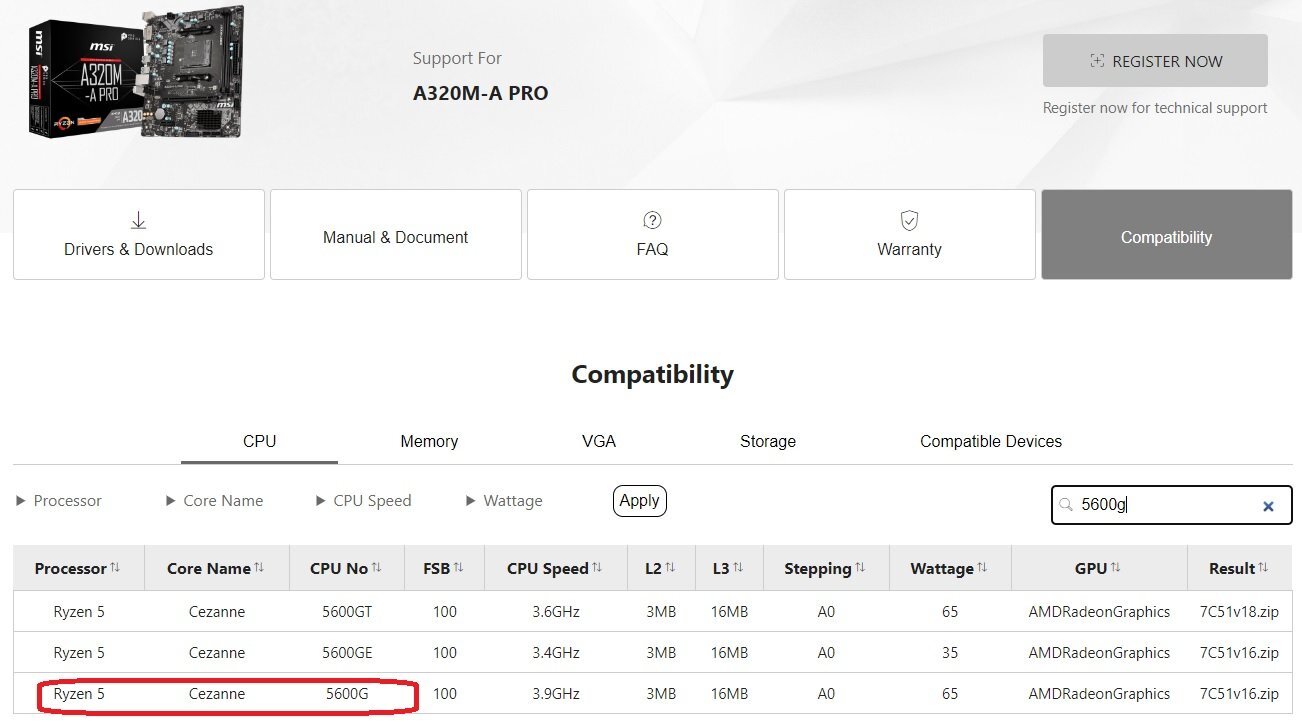Open the Drivers & Downloads section
This screenshot has height=723, width=1302.
(x=139, y=235)
